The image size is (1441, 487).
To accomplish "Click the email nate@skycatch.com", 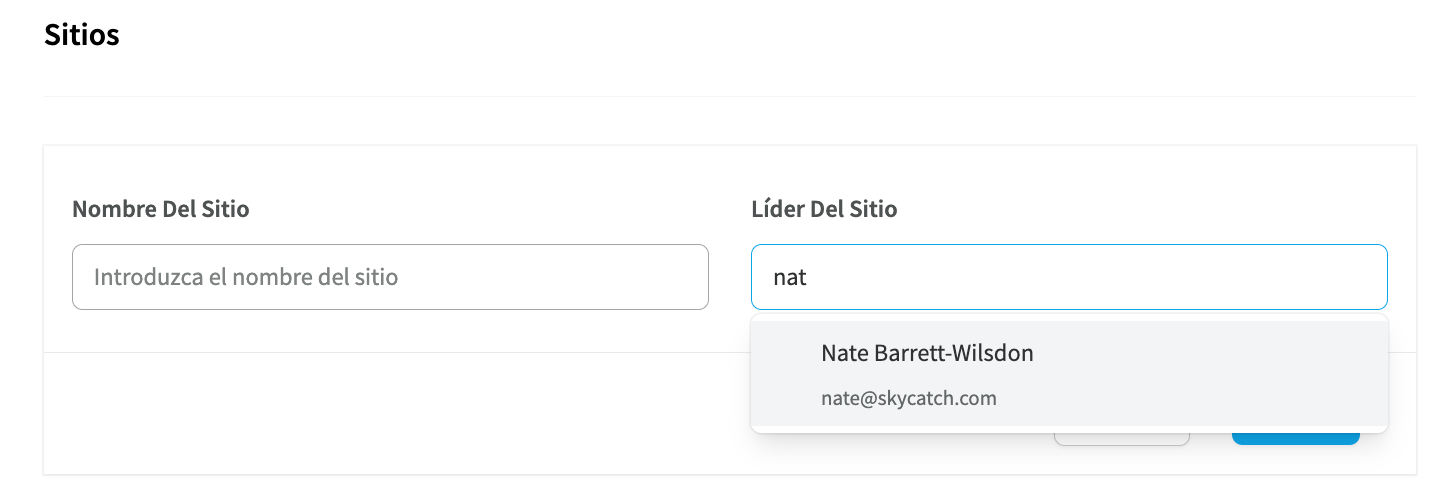I will pos(909,398).
